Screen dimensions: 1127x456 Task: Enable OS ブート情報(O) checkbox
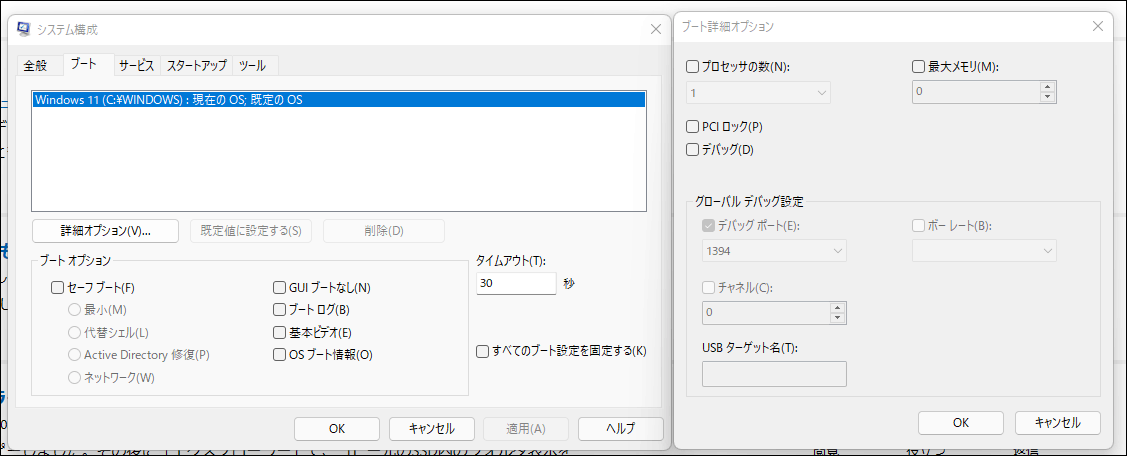pos(280,355)
